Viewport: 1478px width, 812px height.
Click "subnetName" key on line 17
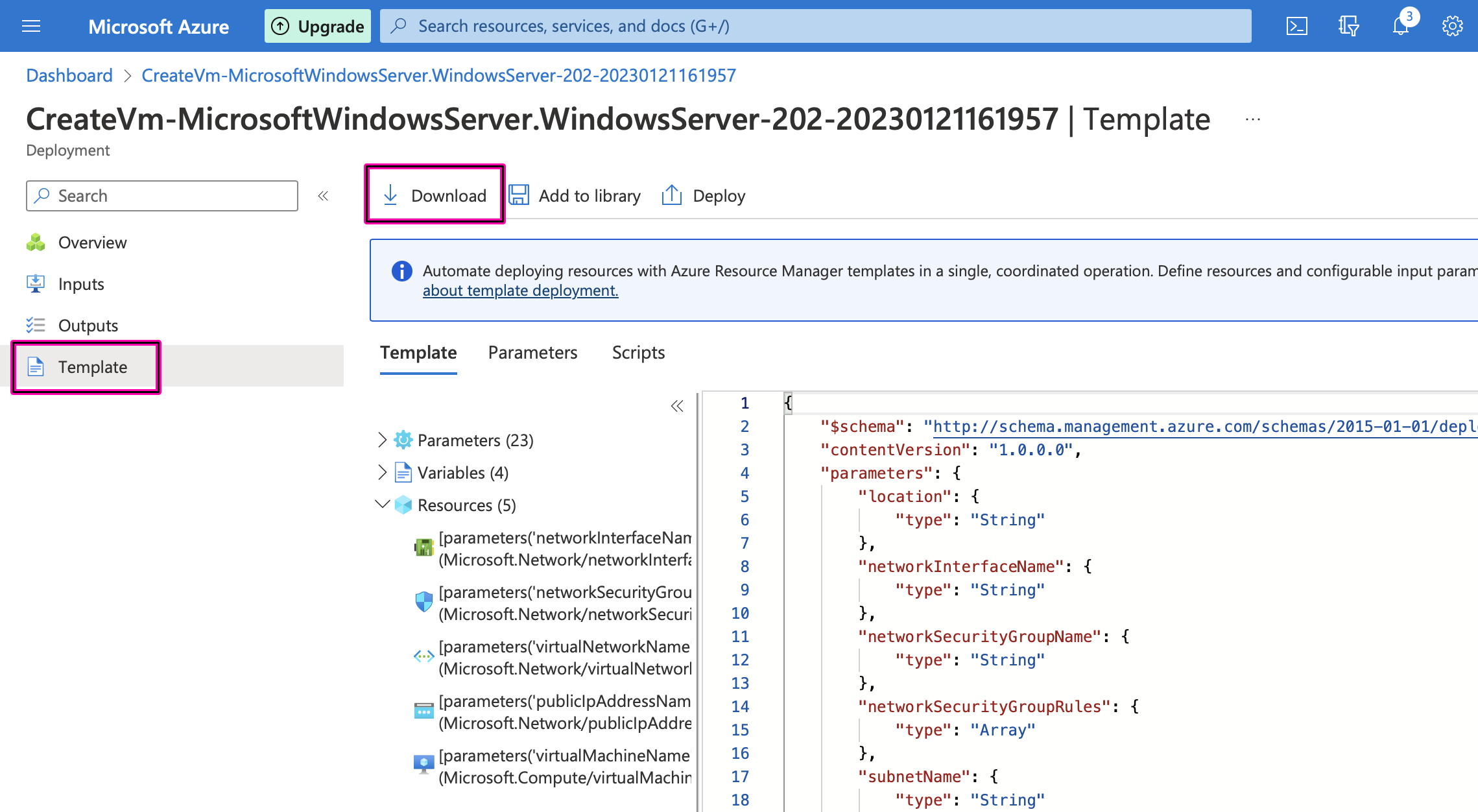tap(914, 777)
